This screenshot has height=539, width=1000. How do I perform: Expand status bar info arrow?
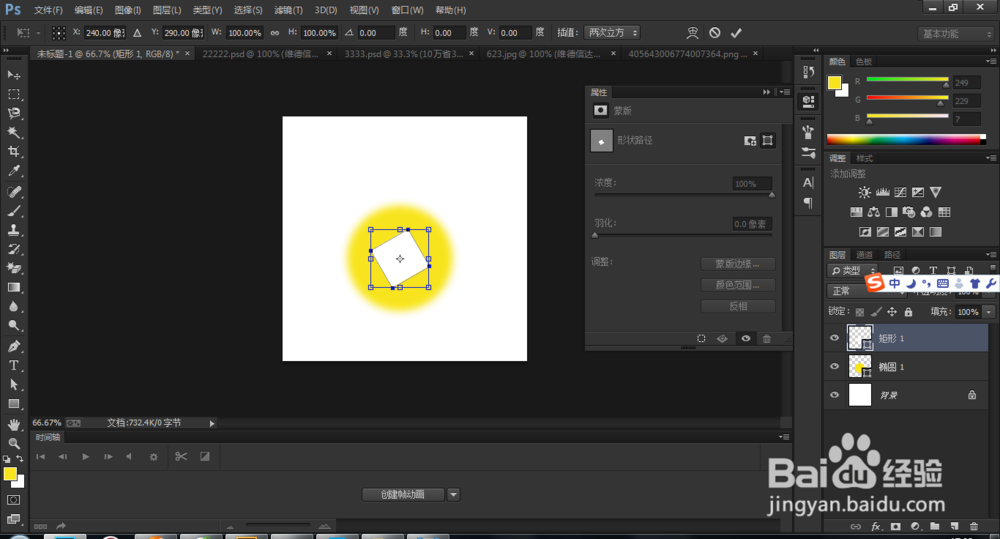(x=212, y=423)
